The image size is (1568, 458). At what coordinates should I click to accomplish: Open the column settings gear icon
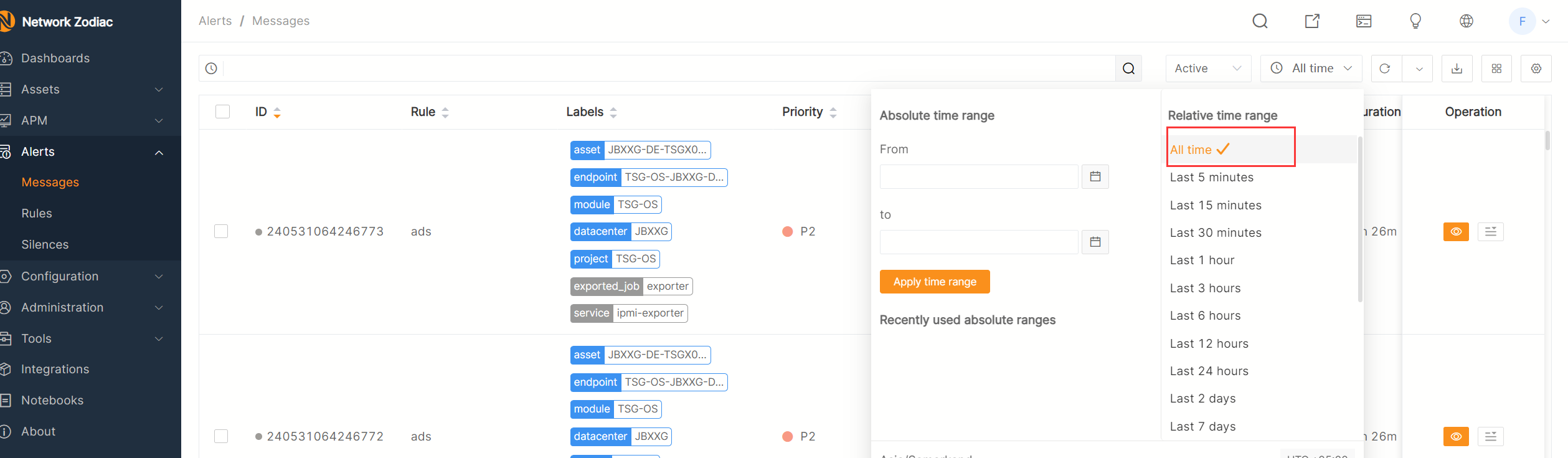1536,69
